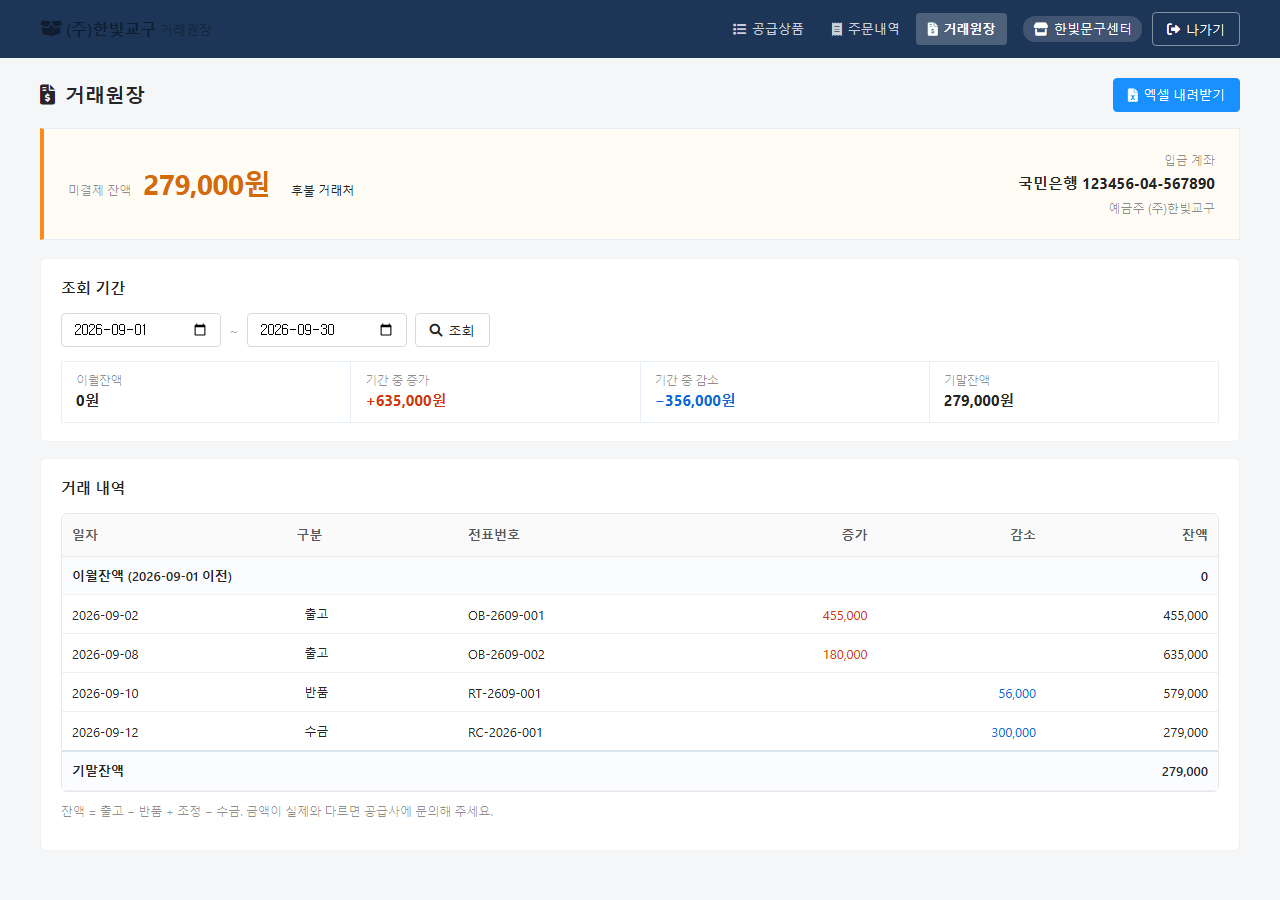Click 예금주 (주)한빛교구 text

1162,209
